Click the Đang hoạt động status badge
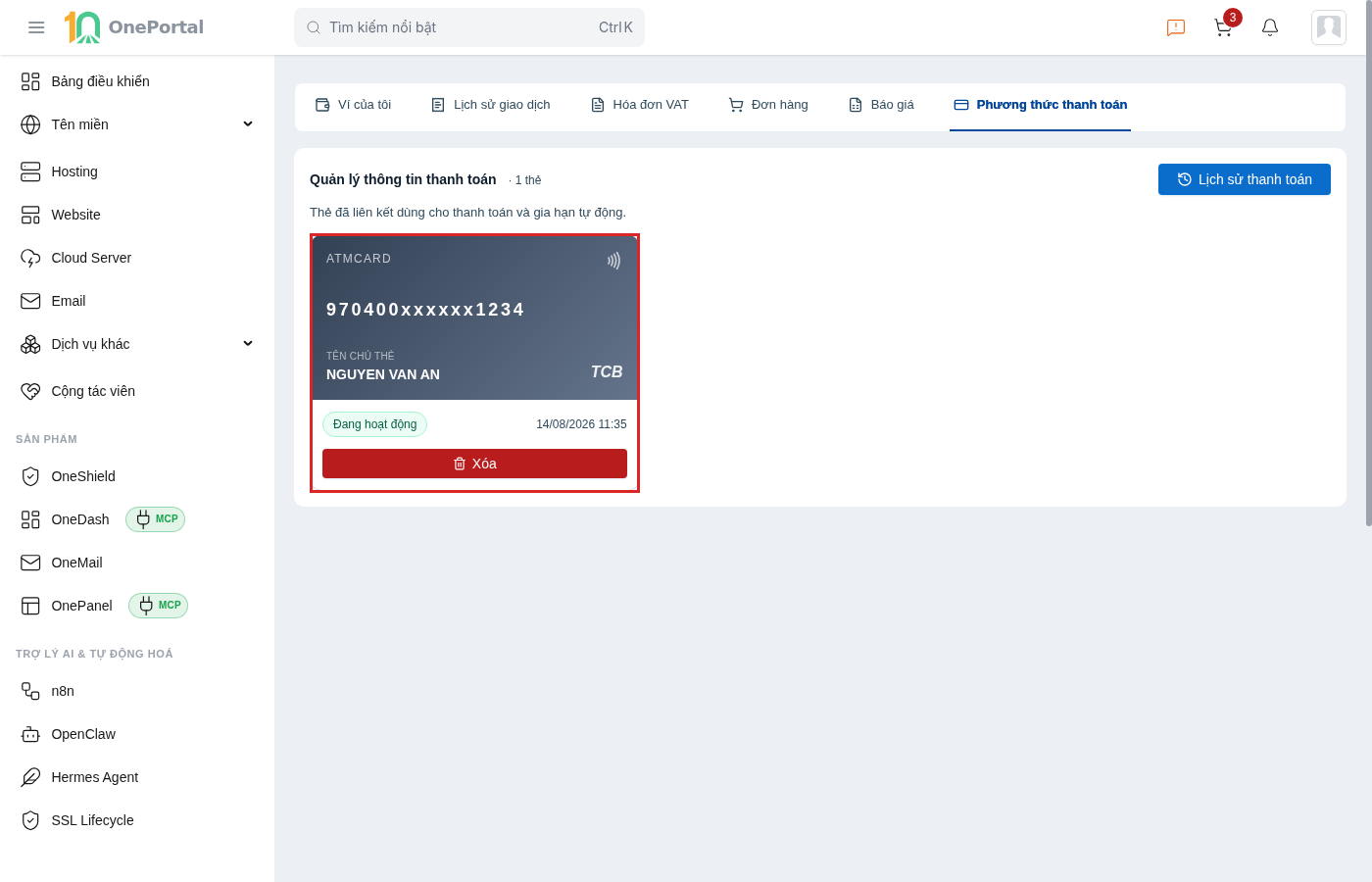Image resolution: width=1372 pixels, height=882 pixels. [374, 424]
